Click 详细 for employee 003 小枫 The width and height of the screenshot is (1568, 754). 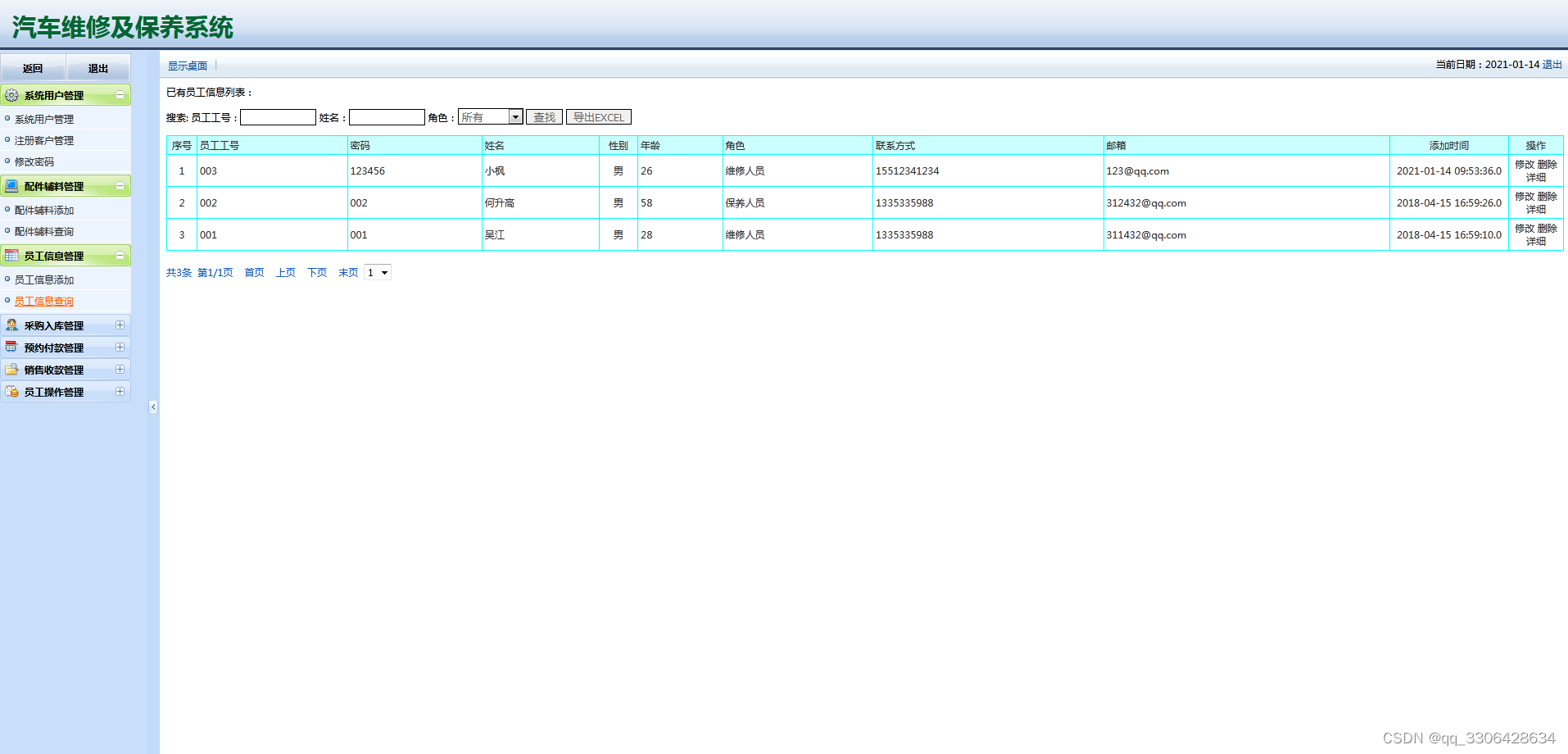(1536, 177)
